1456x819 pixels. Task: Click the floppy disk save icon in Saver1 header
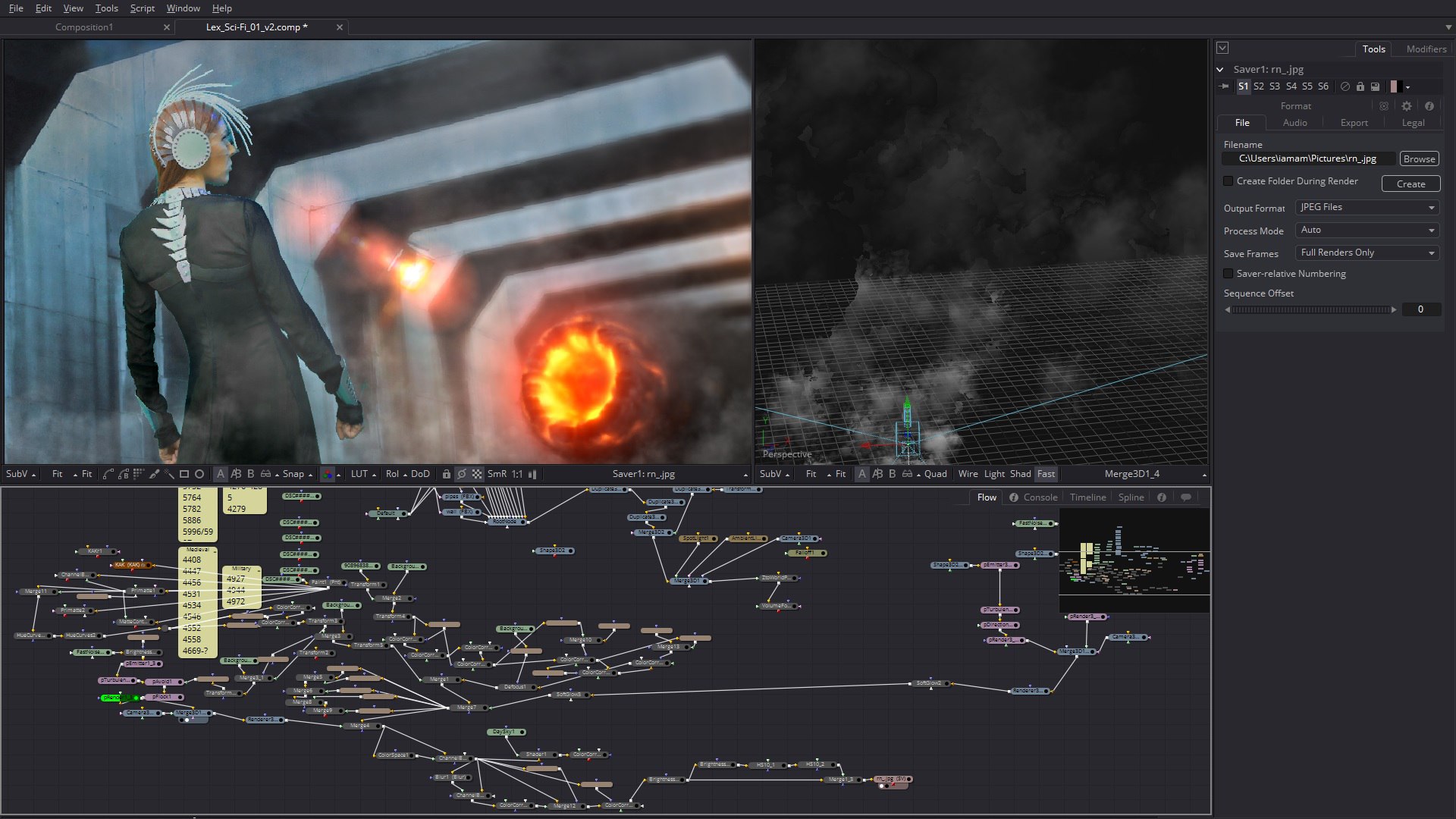point(1375,86)
